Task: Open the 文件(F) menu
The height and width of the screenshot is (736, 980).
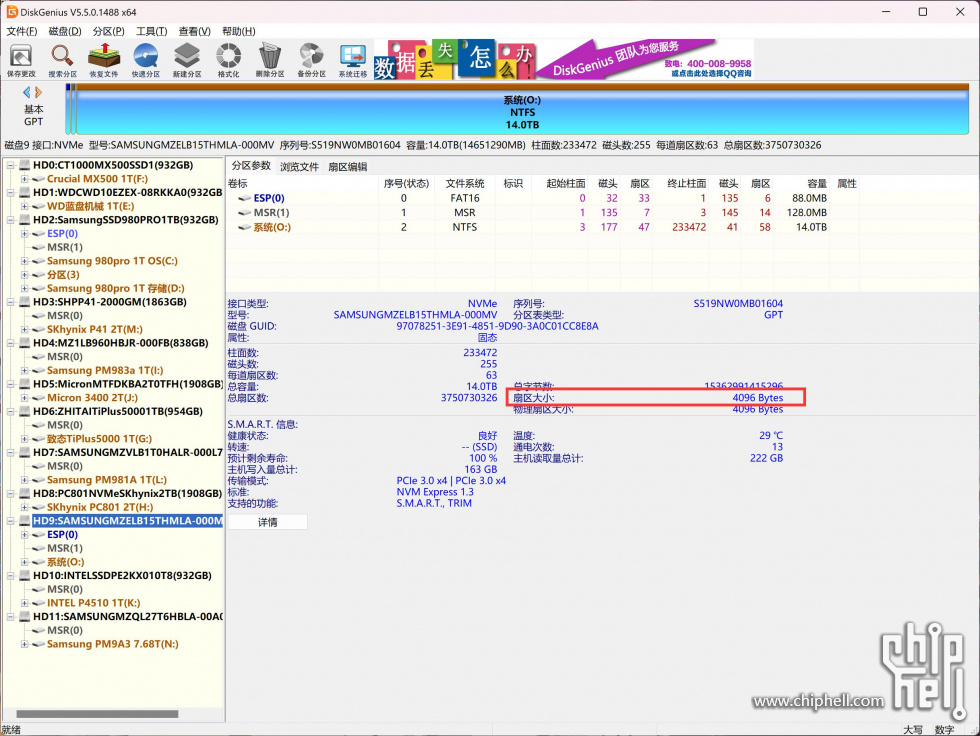Action: (x=22, y=31)
